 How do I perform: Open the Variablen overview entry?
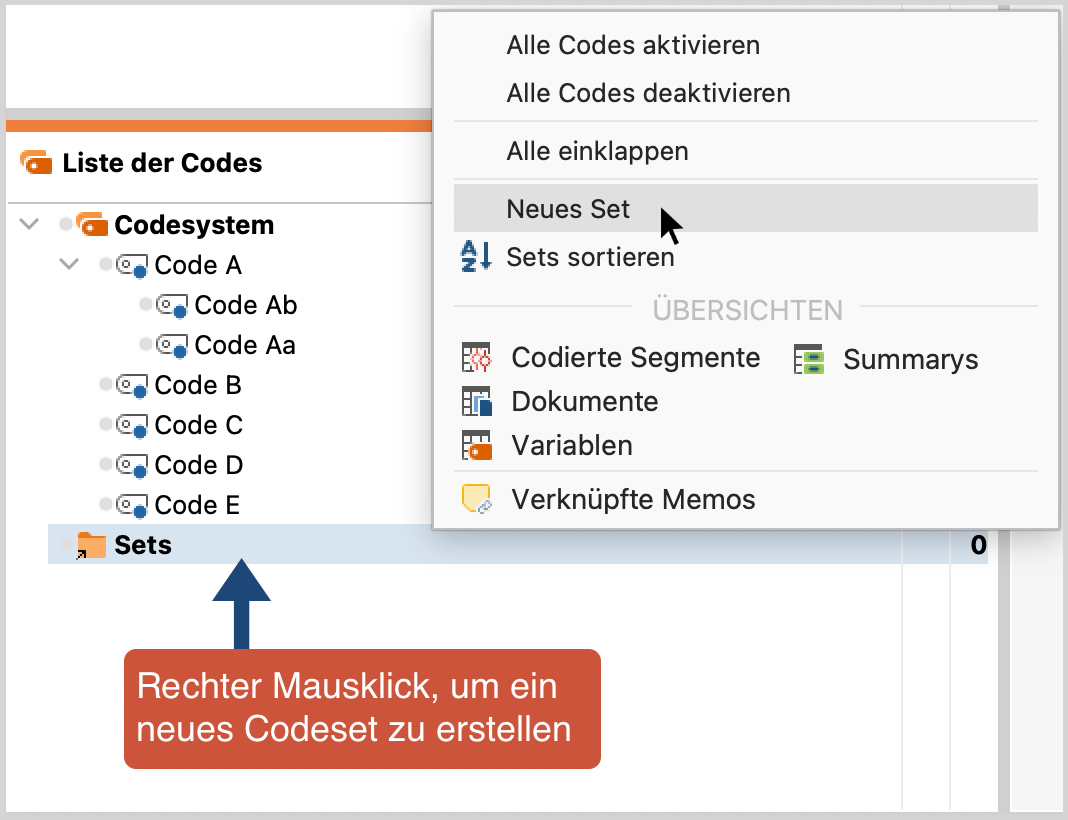[x=572, y=445]
